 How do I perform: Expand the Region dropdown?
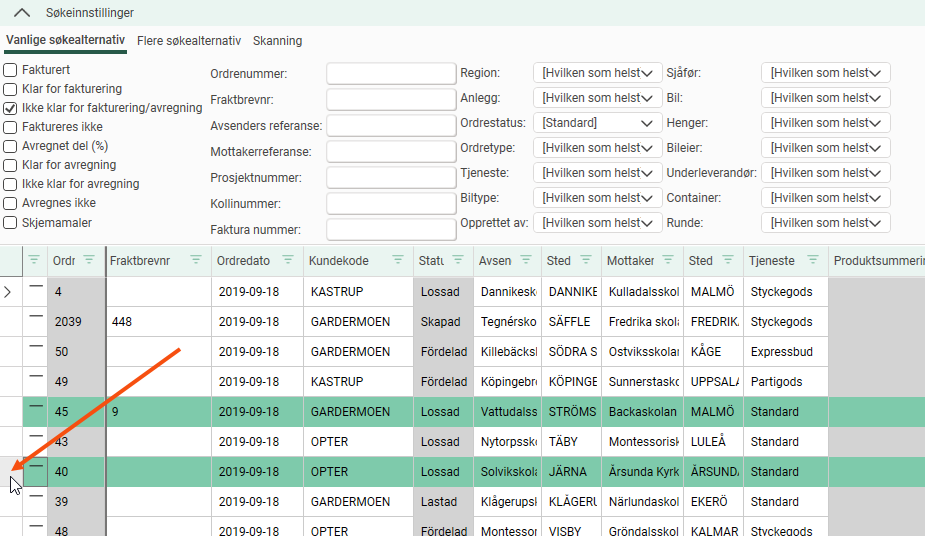click(x=597, y=73)
